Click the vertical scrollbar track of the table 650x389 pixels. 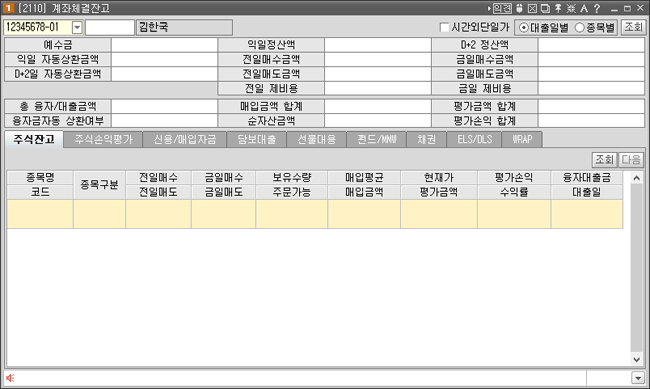click(x=637, y=269)
